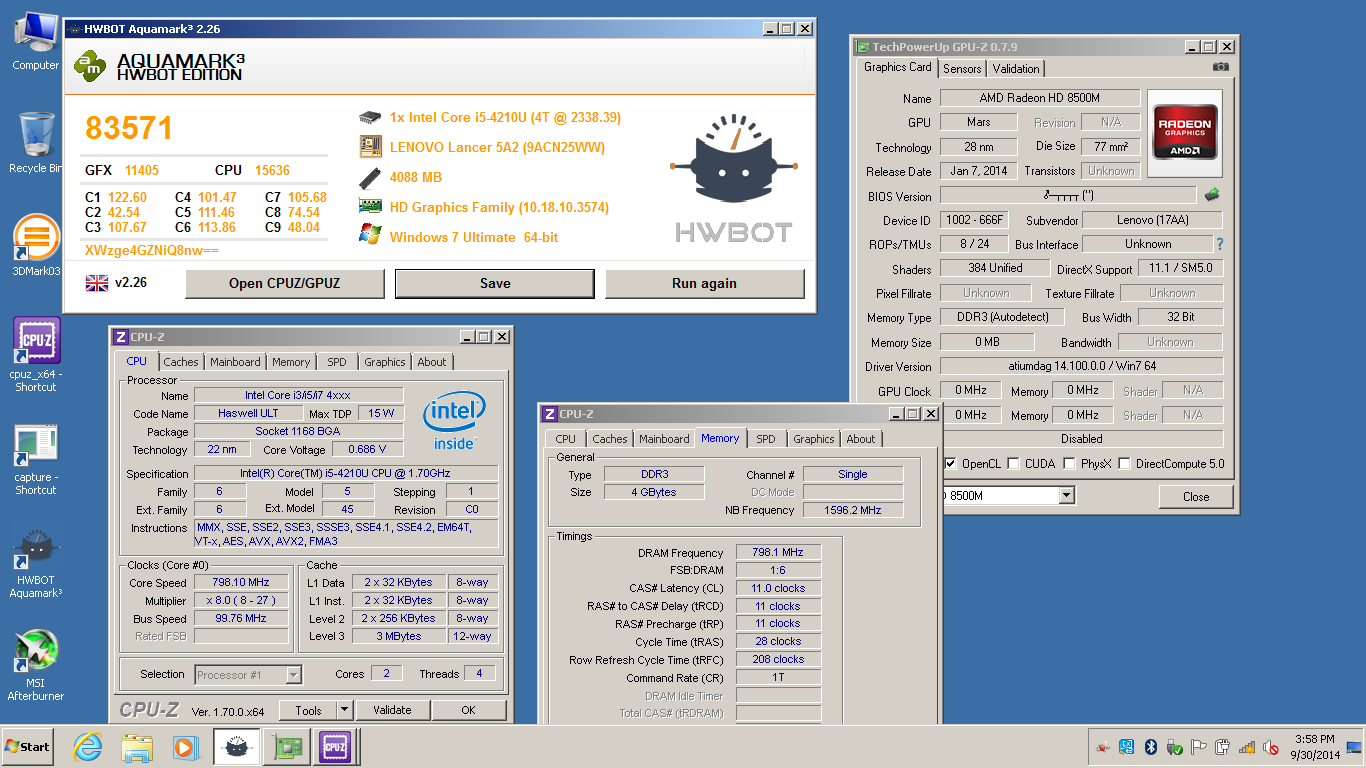Image resolution: width=1366 pixels, height=768 pixels.
Task: Click the Bluetooth tray icon
Action: [x=1150, y=747]
